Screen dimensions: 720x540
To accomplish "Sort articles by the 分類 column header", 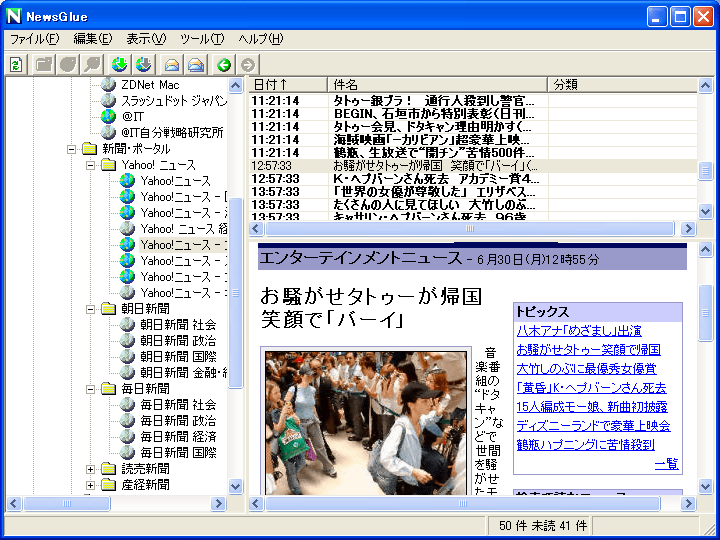I will [622, 84].
